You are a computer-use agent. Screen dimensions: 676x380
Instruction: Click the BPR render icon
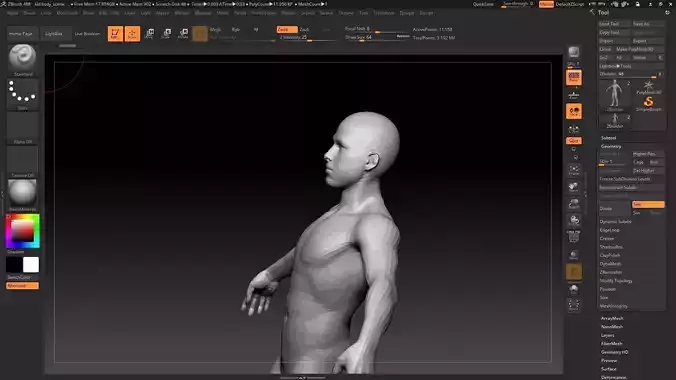pyautogui.click(x=573, y=53)
